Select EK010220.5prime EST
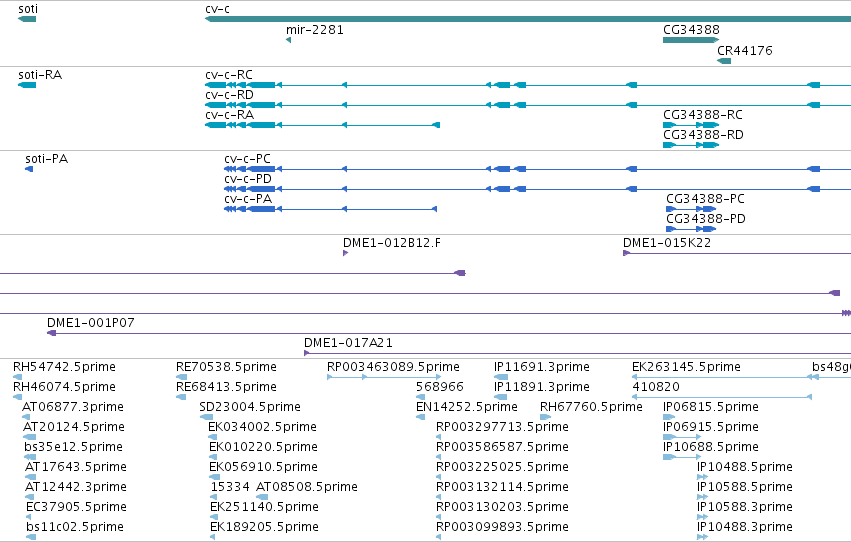 coord(213,457)
